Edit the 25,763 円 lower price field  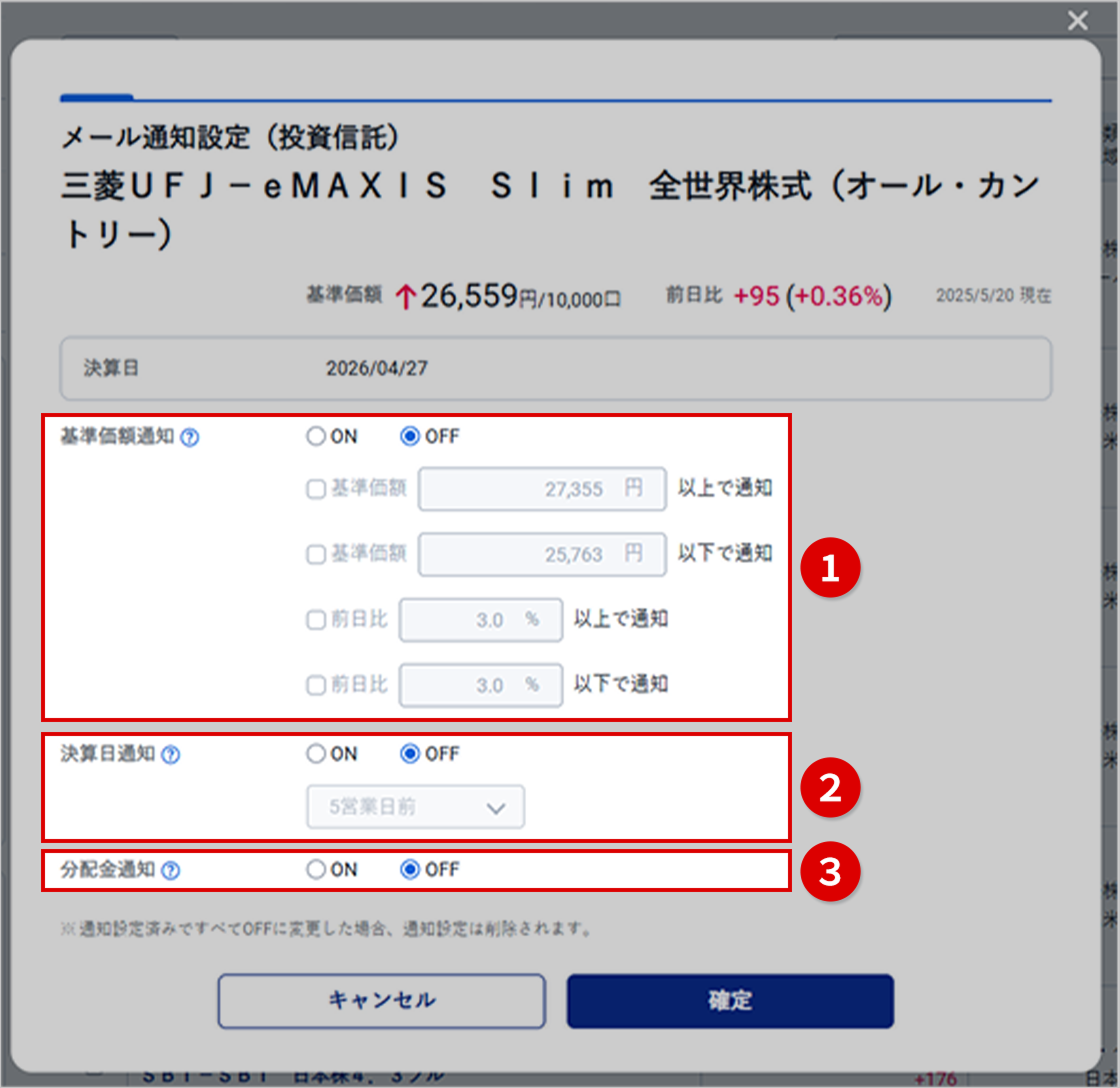[x=542, y=554]
